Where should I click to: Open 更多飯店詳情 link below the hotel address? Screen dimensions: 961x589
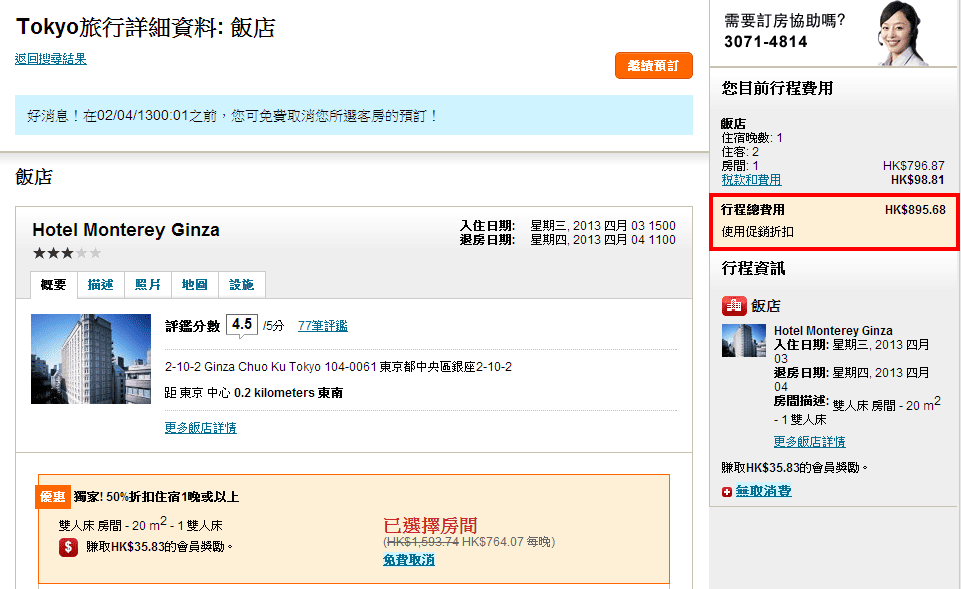tap(200, 428)
